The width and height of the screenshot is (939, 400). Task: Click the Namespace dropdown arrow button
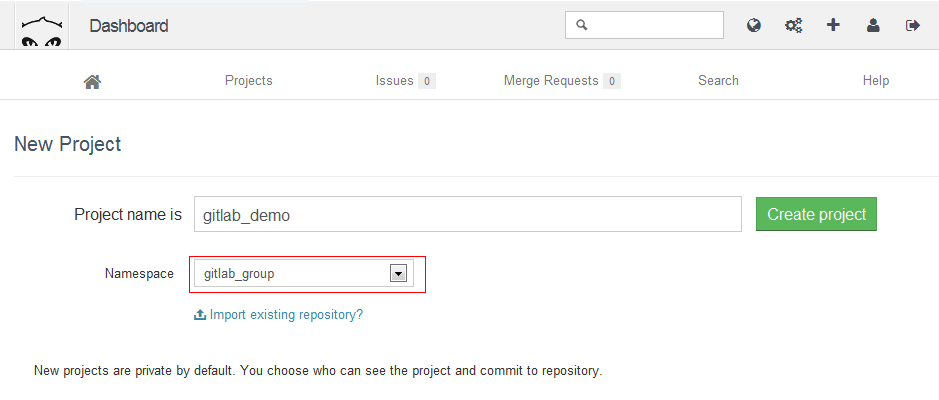pos(399,274)
